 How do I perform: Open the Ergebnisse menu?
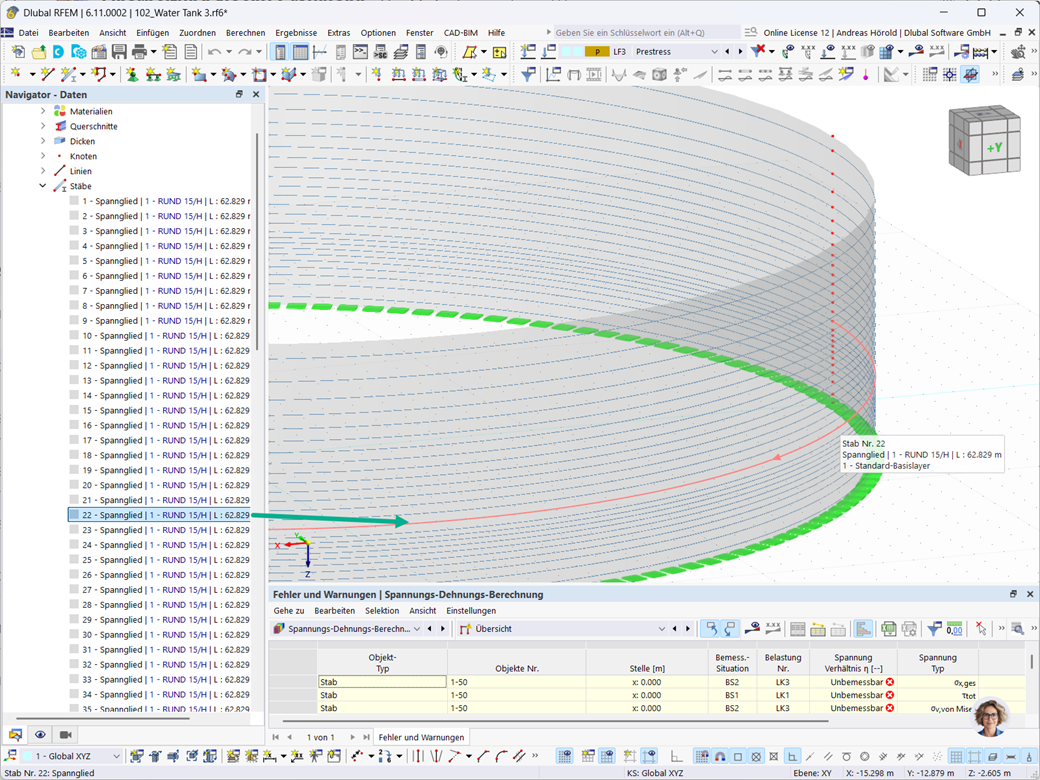tap(296, 32)
